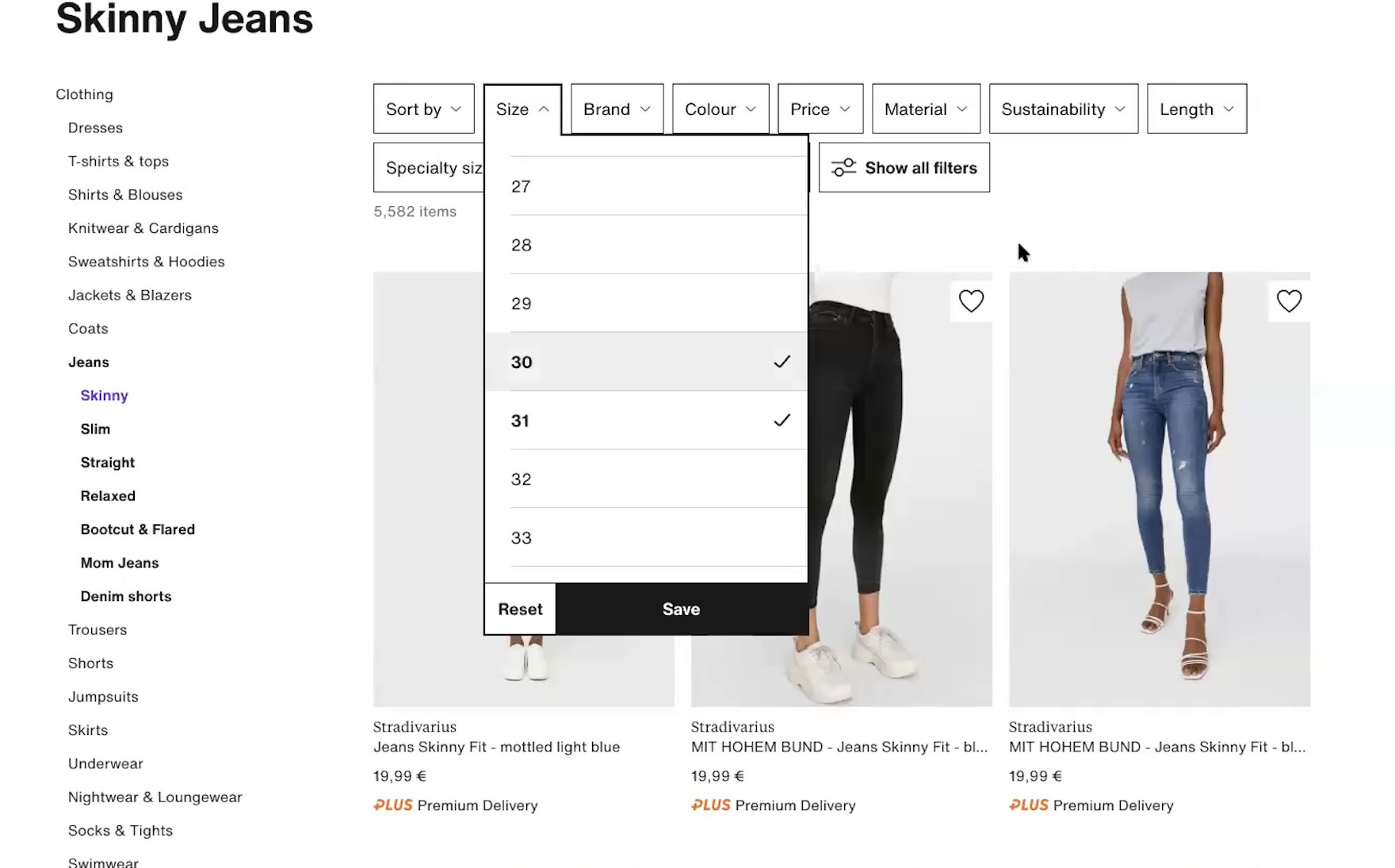Click the filter sliders icon beside Show all filters
Image resolution: width=1395 pixels, height=868 pixels.
[x=843, y=167]
